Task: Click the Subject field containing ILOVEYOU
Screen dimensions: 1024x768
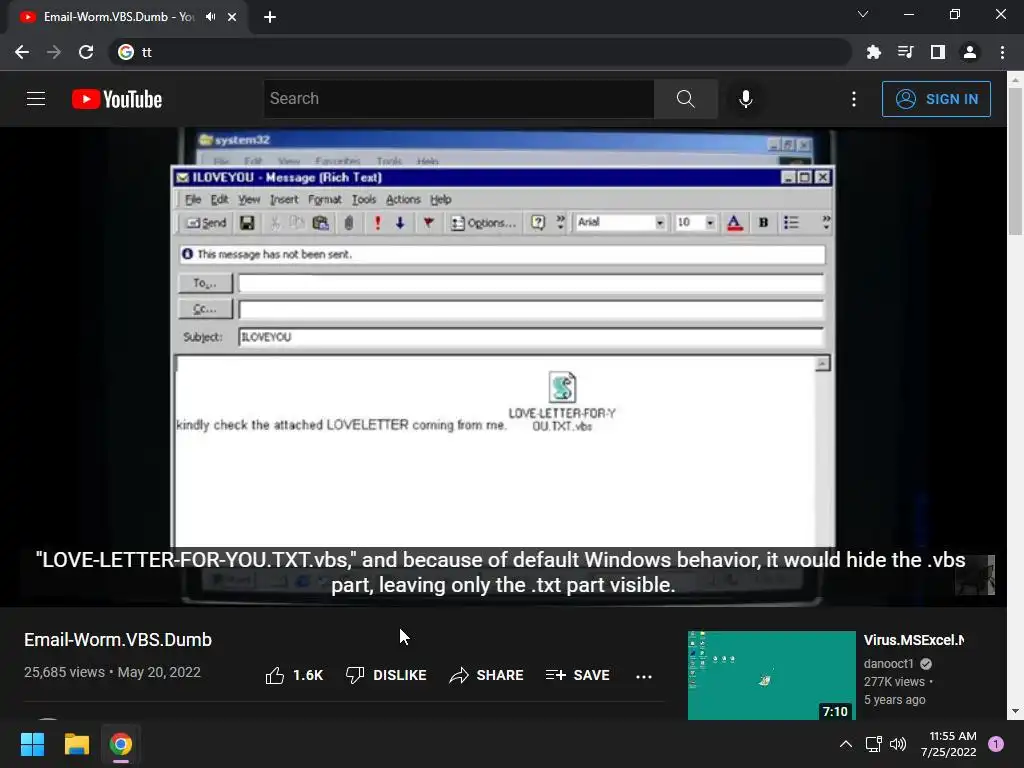Action: [x=531, y=337]
